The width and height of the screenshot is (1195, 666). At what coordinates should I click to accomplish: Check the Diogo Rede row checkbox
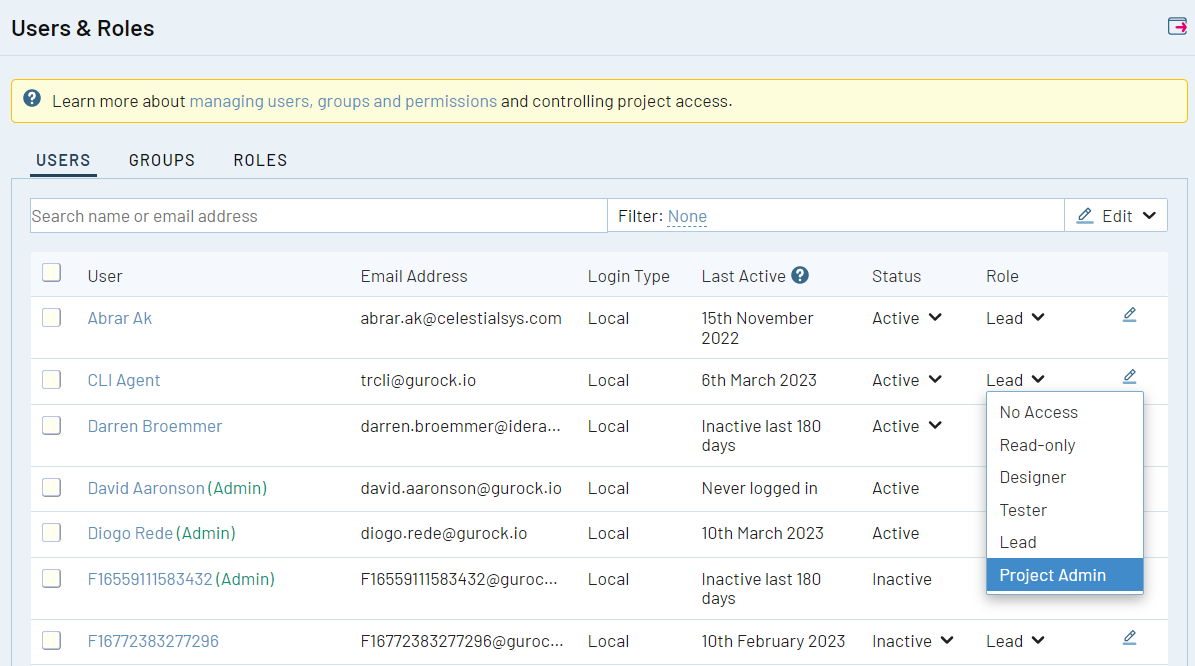click(52, 533)
